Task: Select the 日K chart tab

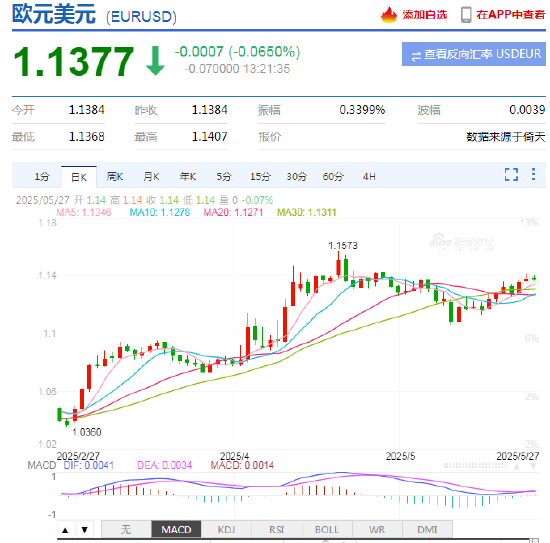Action: click(79, 177)
